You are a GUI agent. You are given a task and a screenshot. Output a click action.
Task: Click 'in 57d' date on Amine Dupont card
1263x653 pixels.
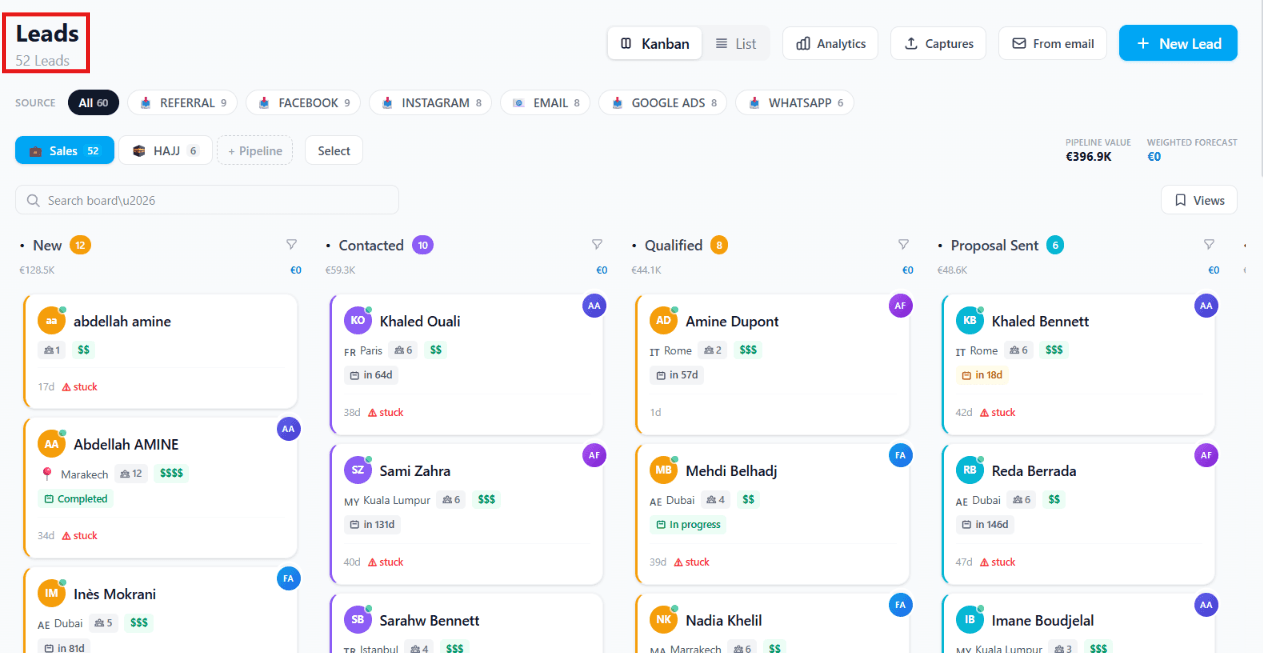pos(677,376)
